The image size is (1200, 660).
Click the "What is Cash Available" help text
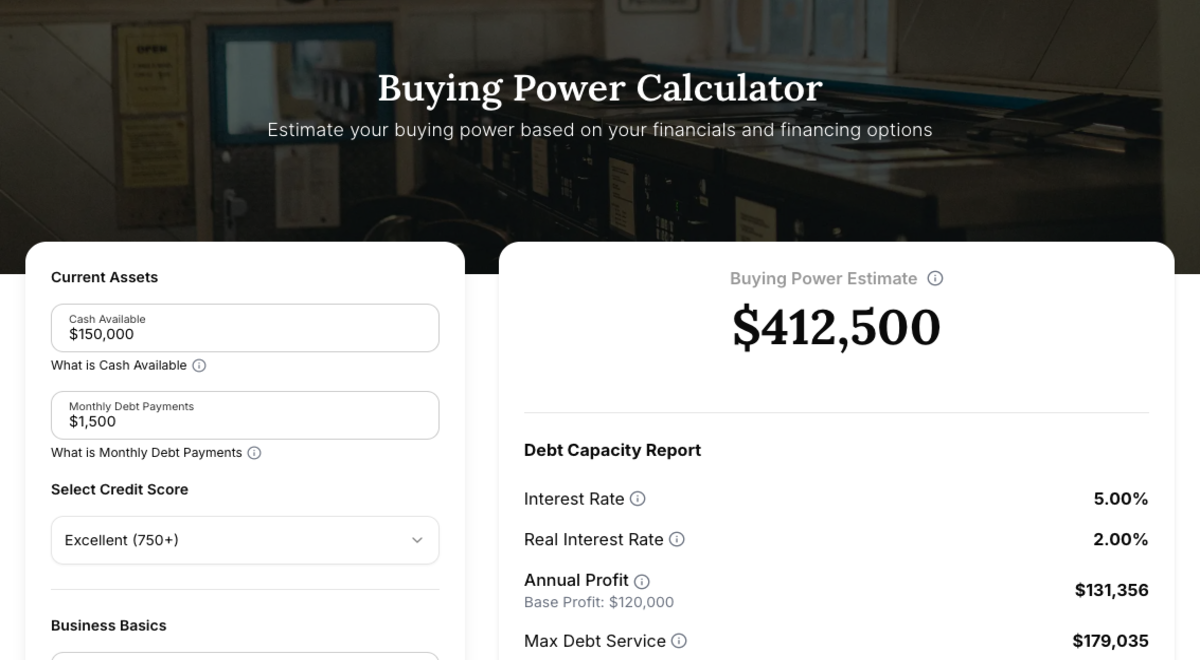119,366
